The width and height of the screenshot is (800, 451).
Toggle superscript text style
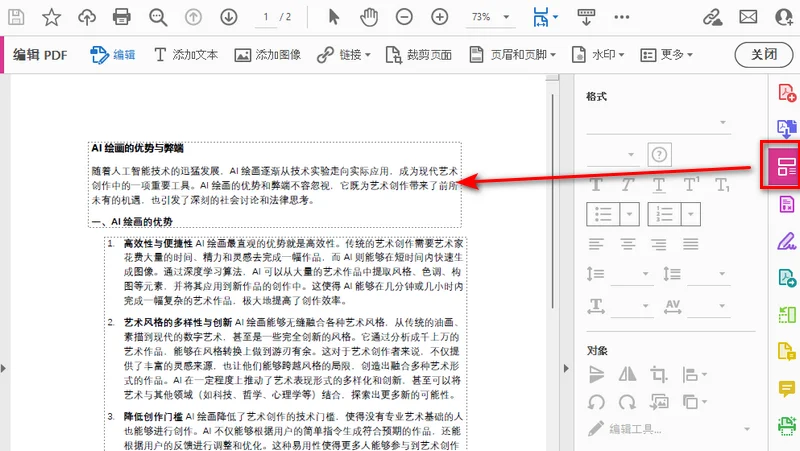[691, 185]
